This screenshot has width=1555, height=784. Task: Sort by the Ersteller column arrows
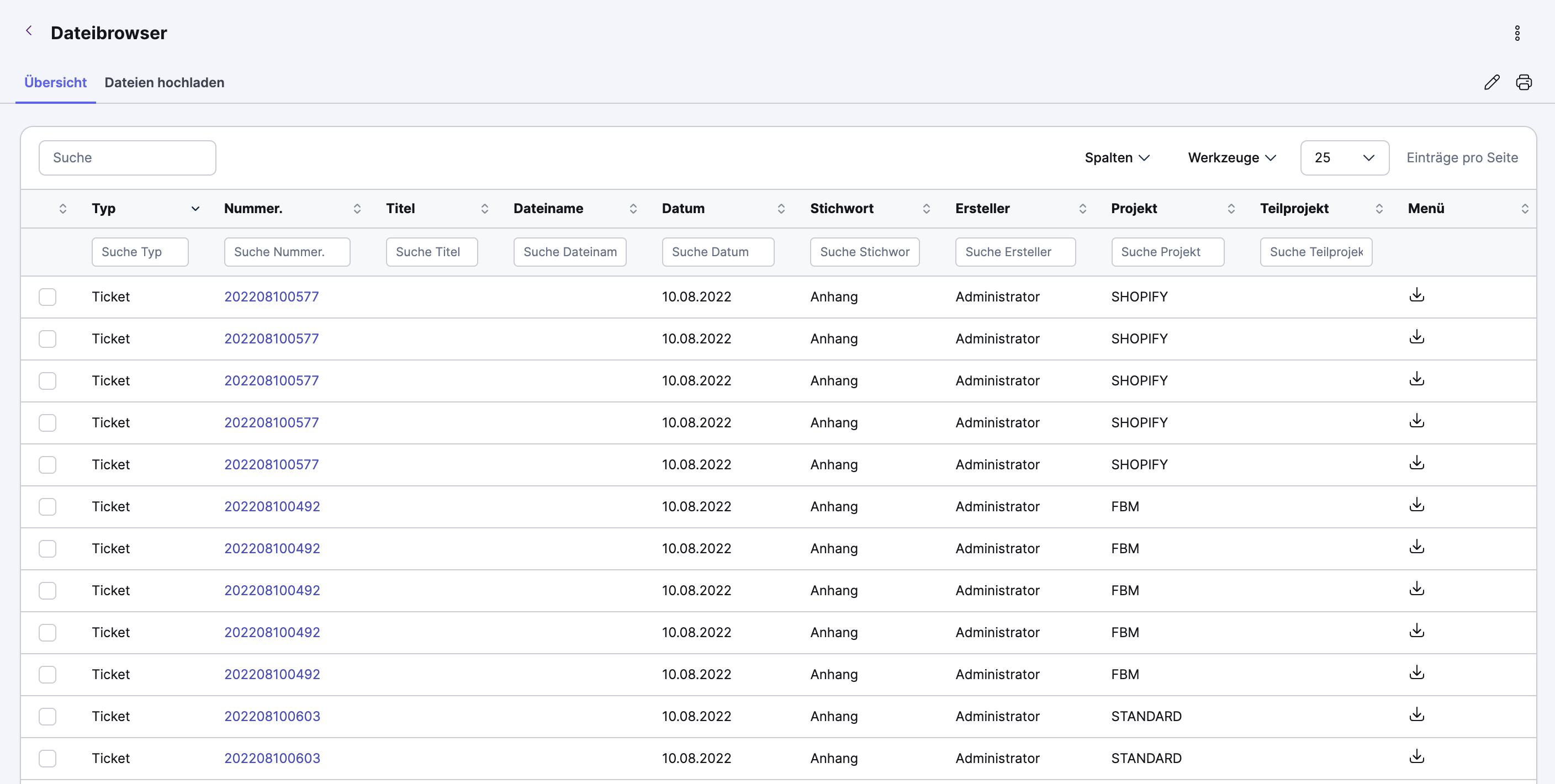(x=1082, y=209)
